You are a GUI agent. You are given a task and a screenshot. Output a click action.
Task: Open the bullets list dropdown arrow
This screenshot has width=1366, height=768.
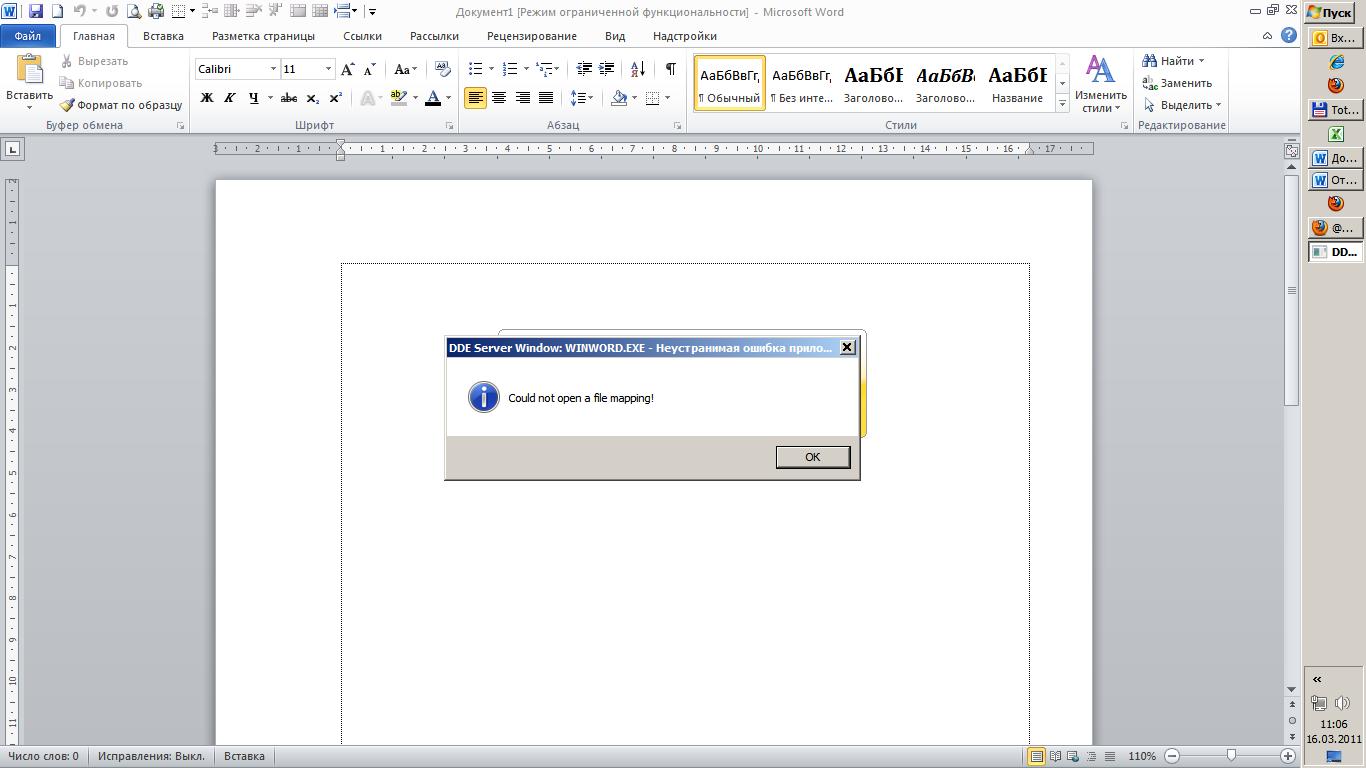coord(491,69)
